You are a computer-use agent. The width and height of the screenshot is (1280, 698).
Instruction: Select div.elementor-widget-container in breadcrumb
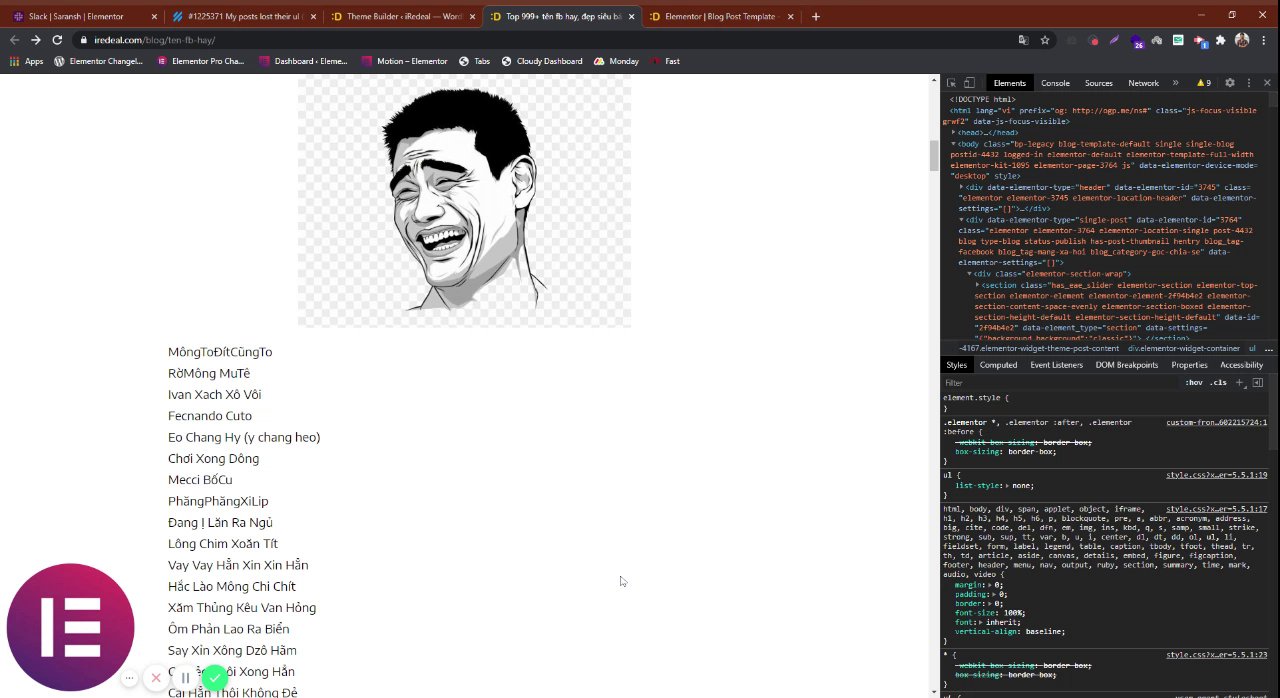(1184, 348)
